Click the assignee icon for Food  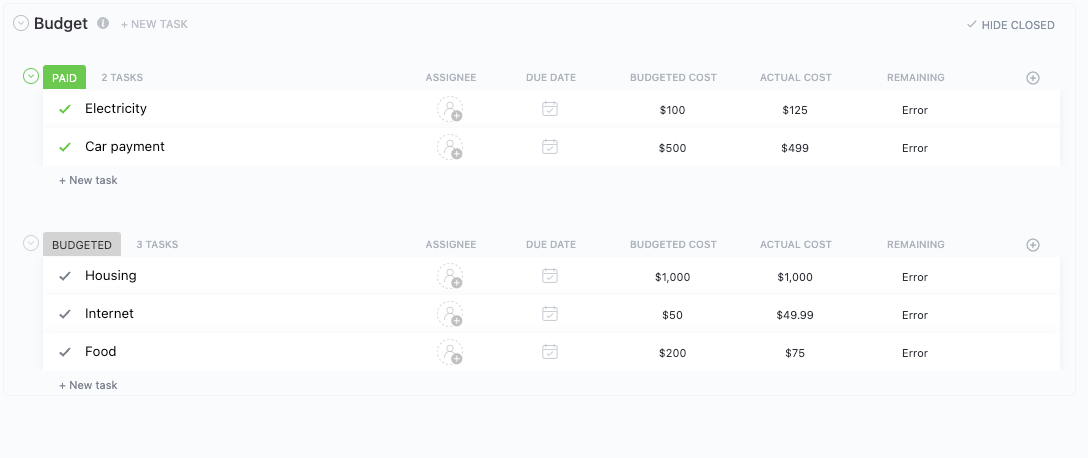tap(450, 353)
